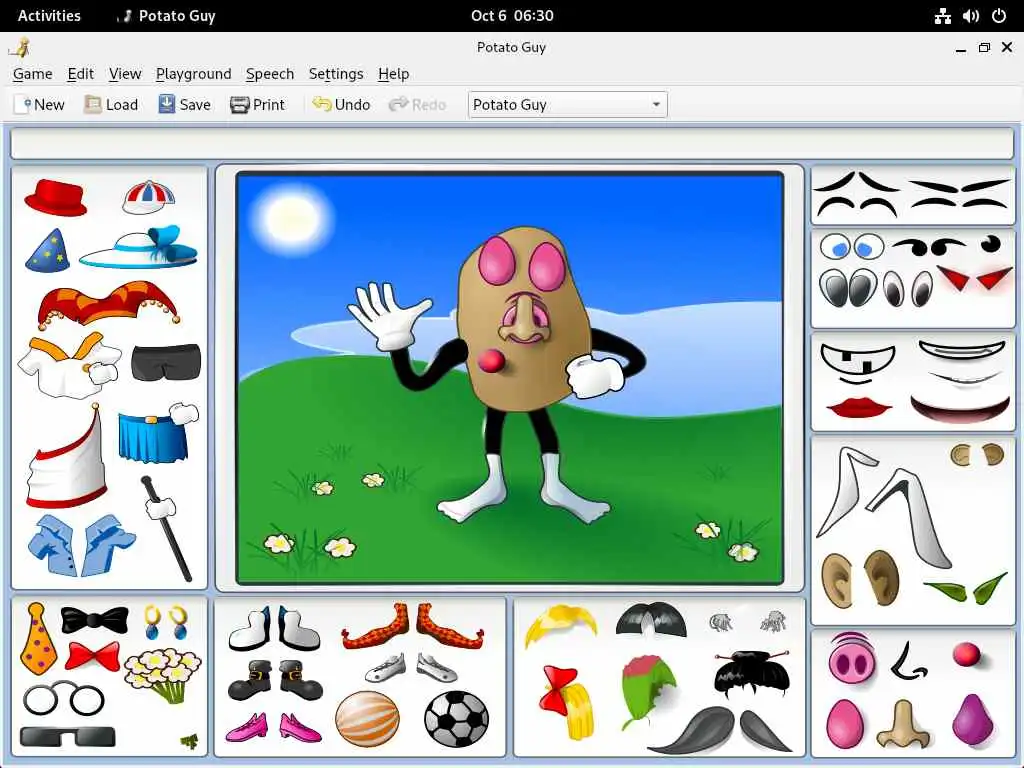This screenshot has height=768, width=1024.
Task: Choose the red clown nose in panel
Action: point(967,654)
